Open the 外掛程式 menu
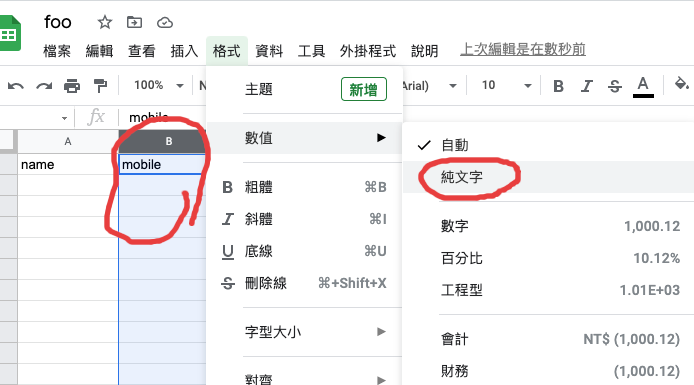This screenshot has height=385, width=694. coord(368,51)
